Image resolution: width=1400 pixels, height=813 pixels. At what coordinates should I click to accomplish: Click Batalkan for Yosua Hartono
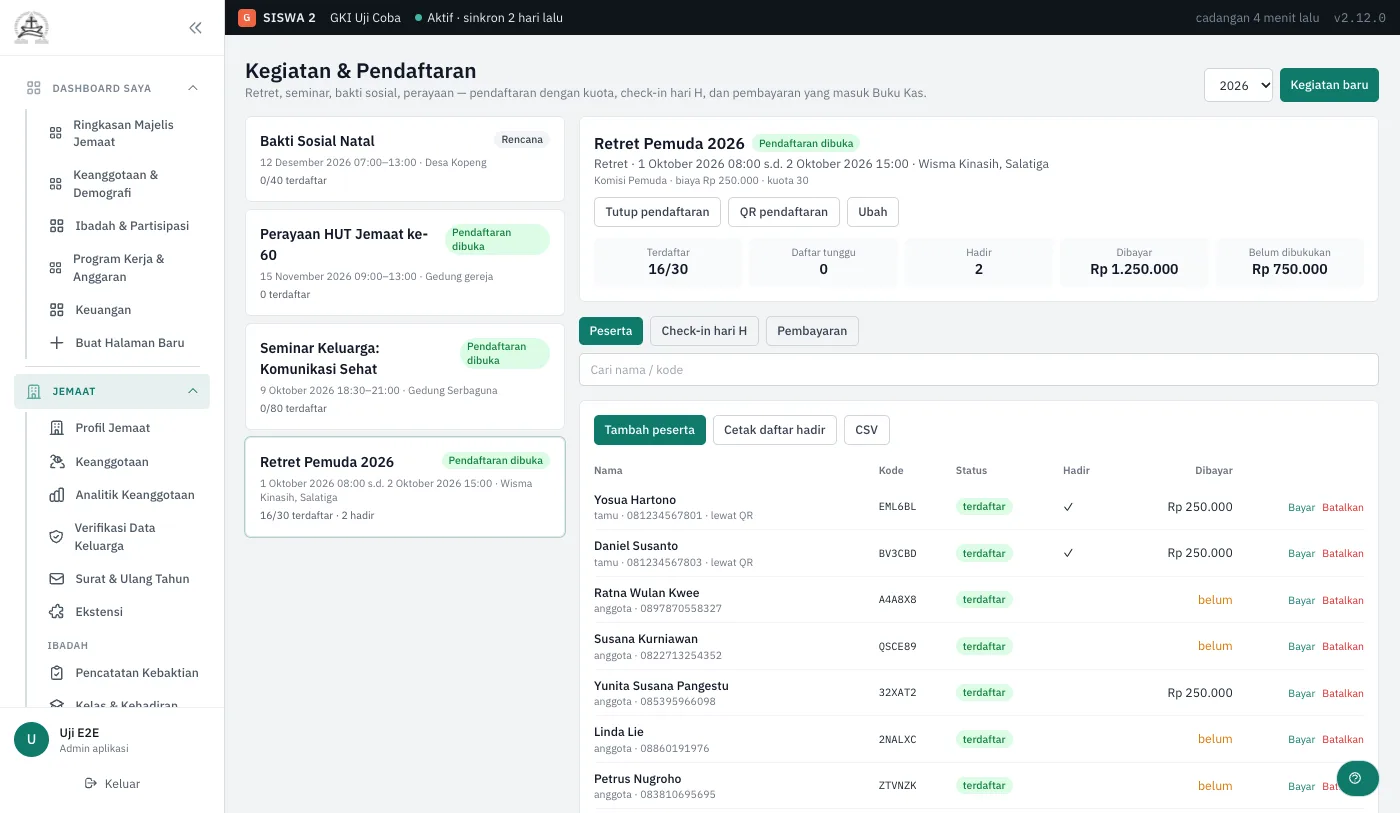point(1343,508)
